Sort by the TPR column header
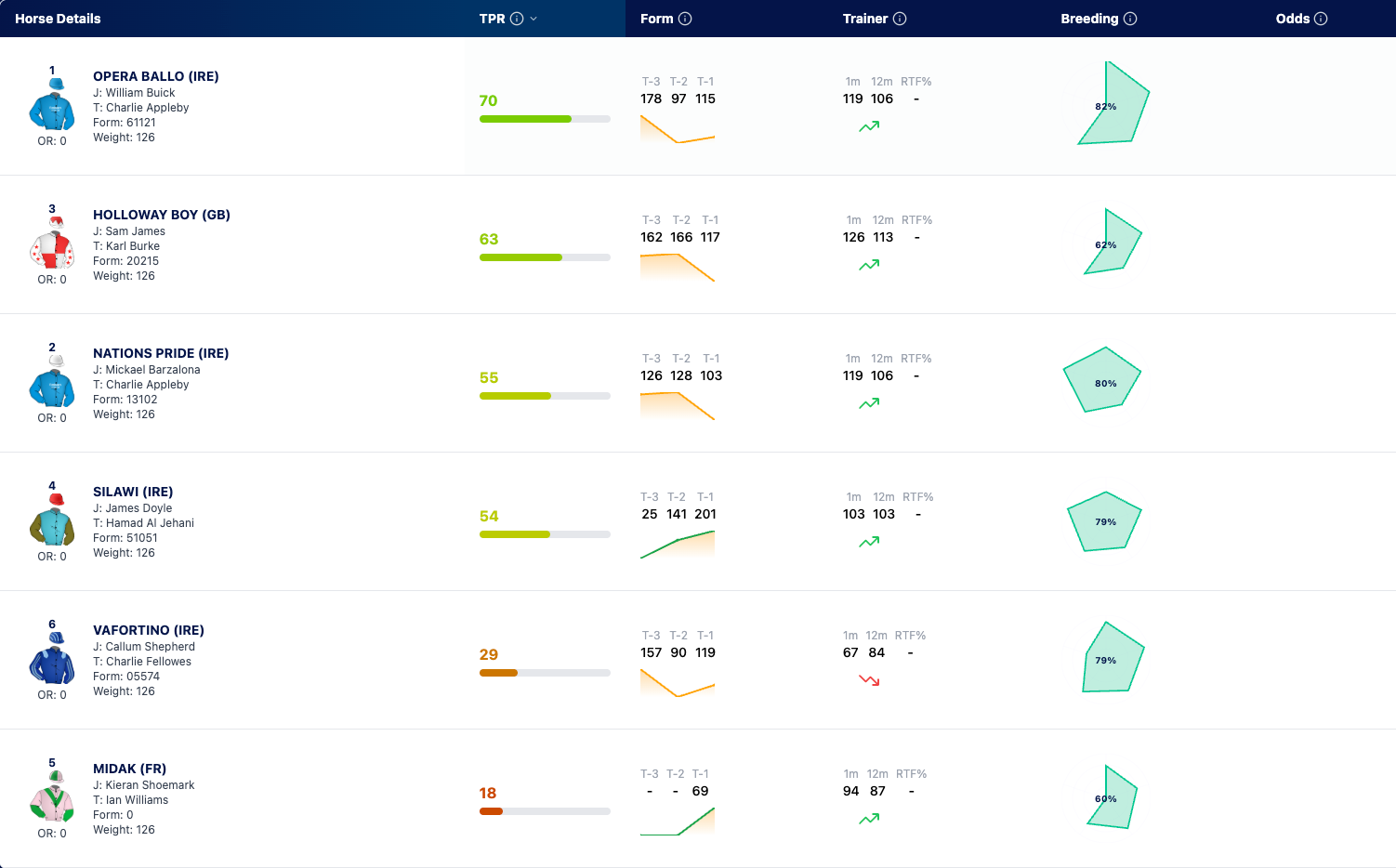1396x868 pixels. click(493, 19)
